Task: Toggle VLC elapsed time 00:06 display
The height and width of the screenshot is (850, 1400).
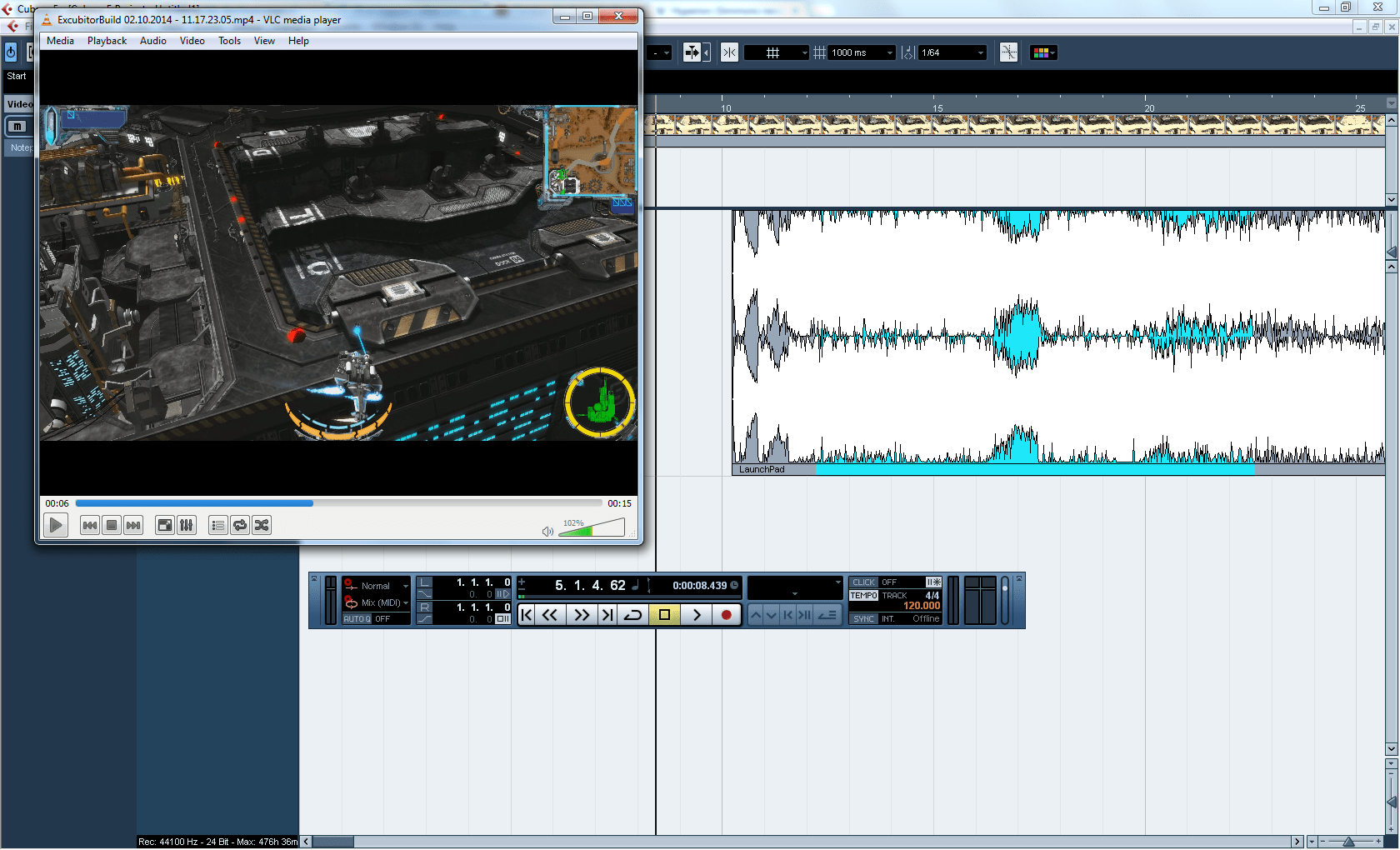Action: (57, 503)
